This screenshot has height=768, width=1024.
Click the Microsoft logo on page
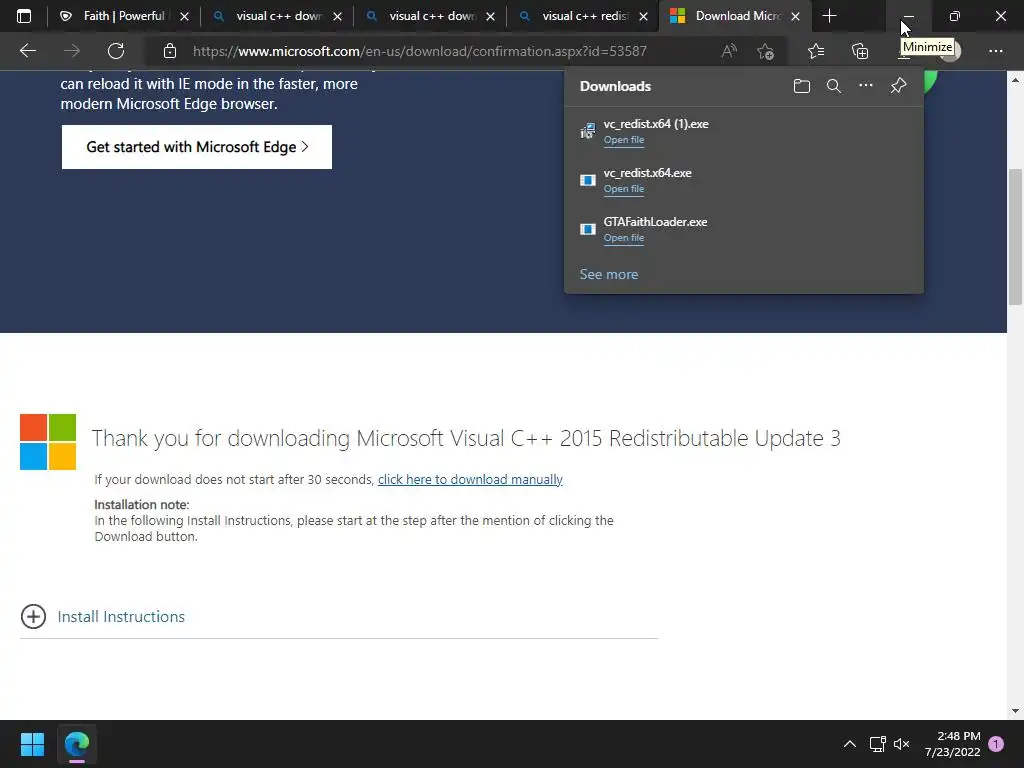click(48, 442)
